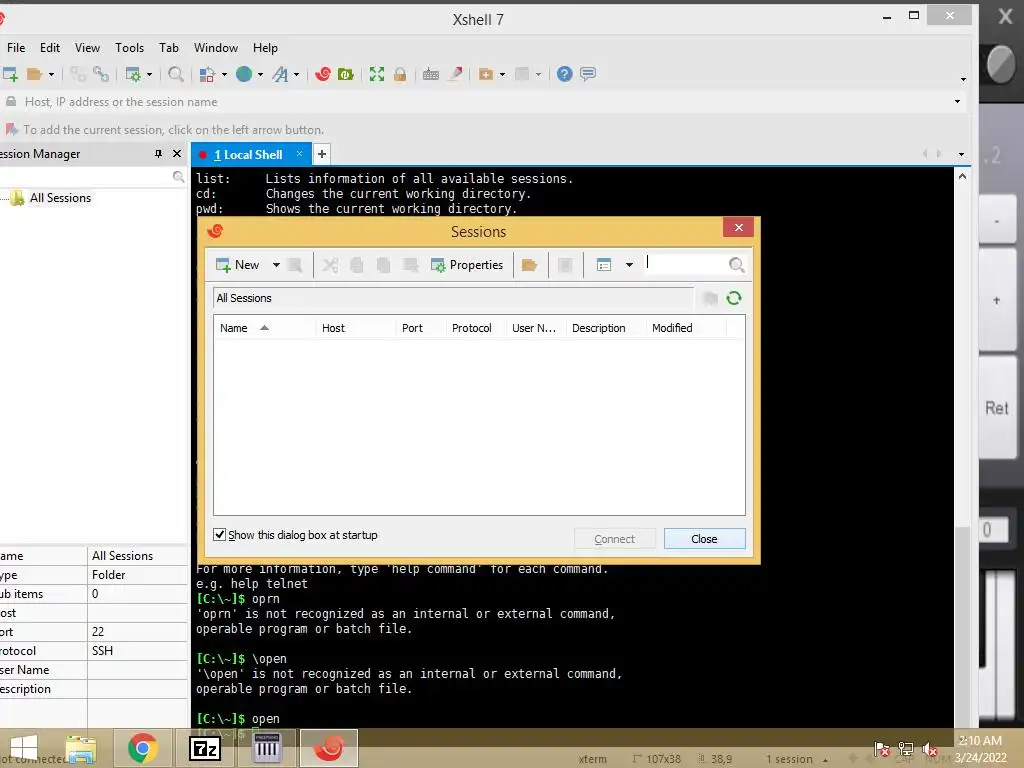Click the Find magnifier icon in main toolbar

(x=175, y=74)
